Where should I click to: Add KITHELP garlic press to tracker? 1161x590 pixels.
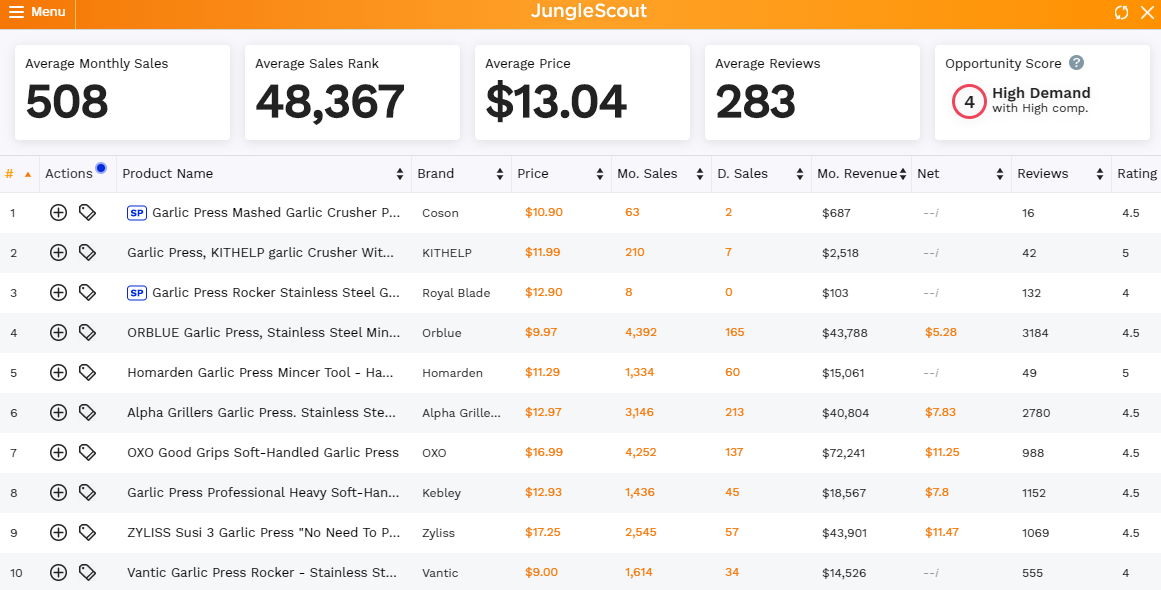[58, 253]
